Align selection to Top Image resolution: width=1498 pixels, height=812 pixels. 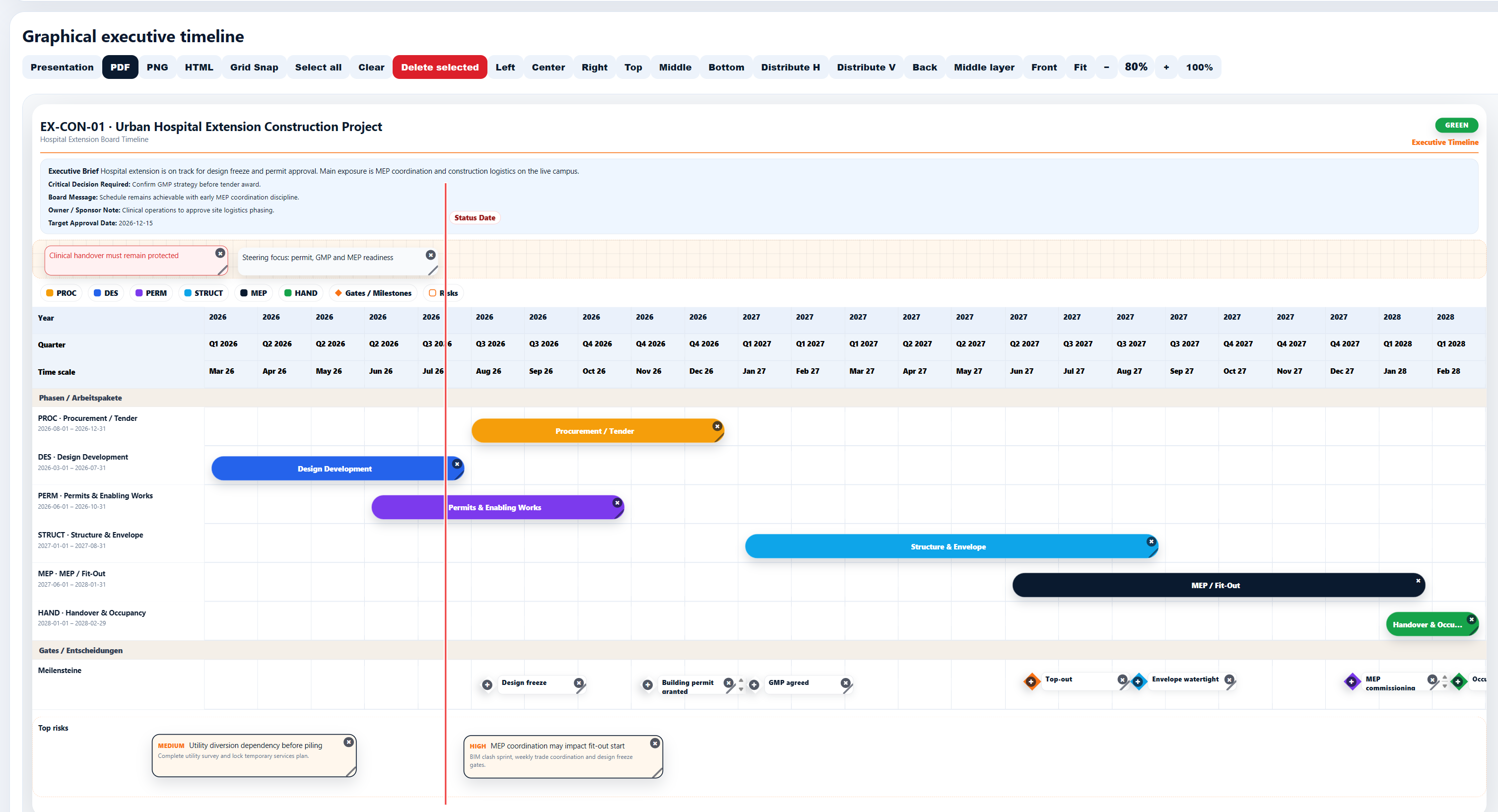click(x=633, y=68)
